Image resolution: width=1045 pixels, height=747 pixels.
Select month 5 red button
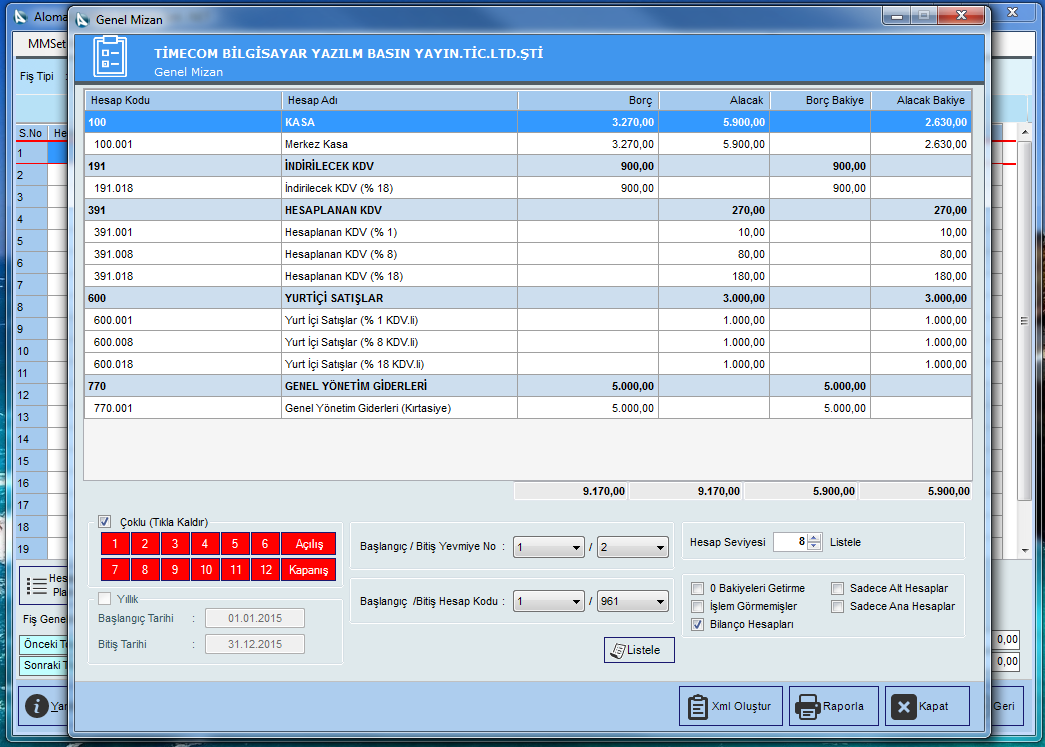pyautogui.click(x=235, y=544)
